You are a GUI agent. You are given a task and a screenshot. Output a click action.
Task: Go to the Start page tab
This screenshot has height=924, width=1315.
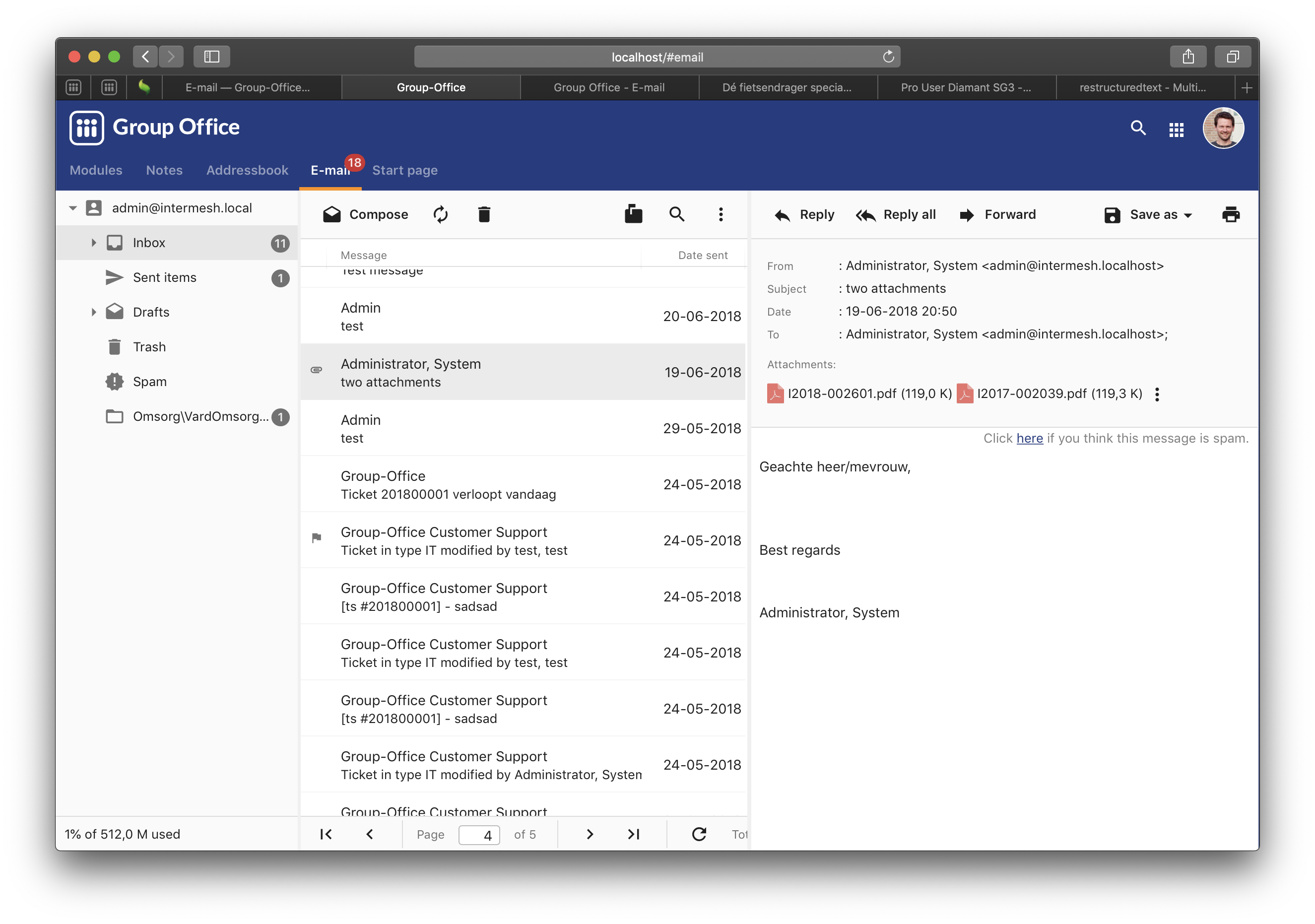click(x=405, y=170)
